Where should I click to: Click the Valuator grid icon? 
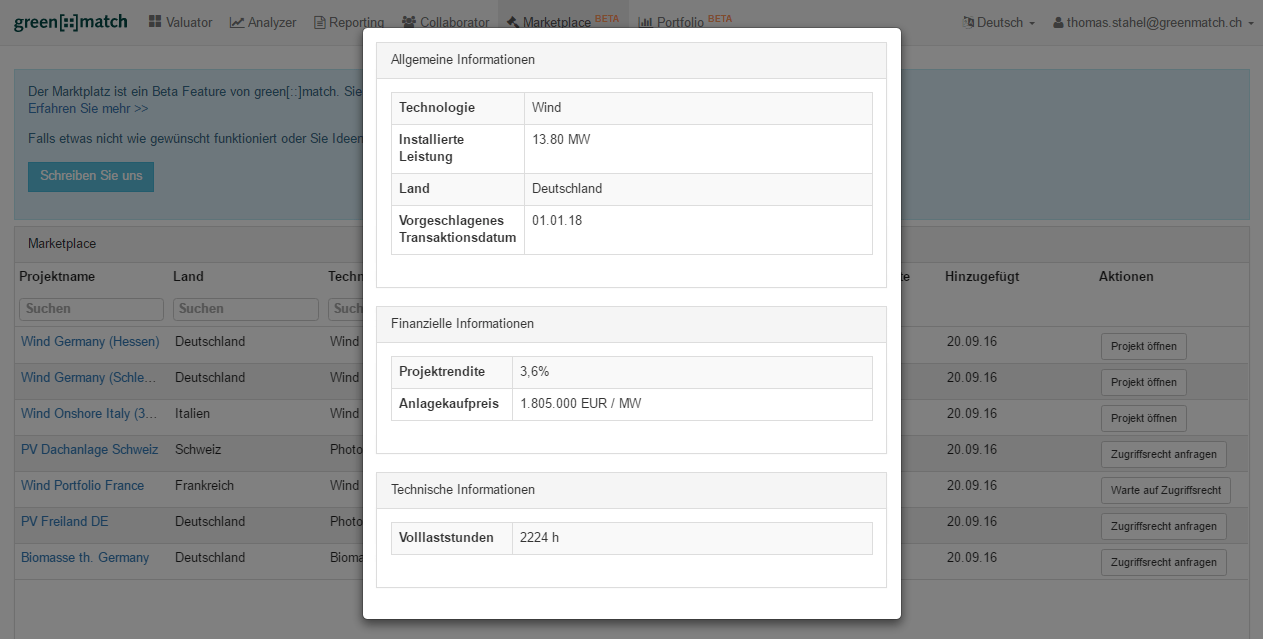click(155, 22)
